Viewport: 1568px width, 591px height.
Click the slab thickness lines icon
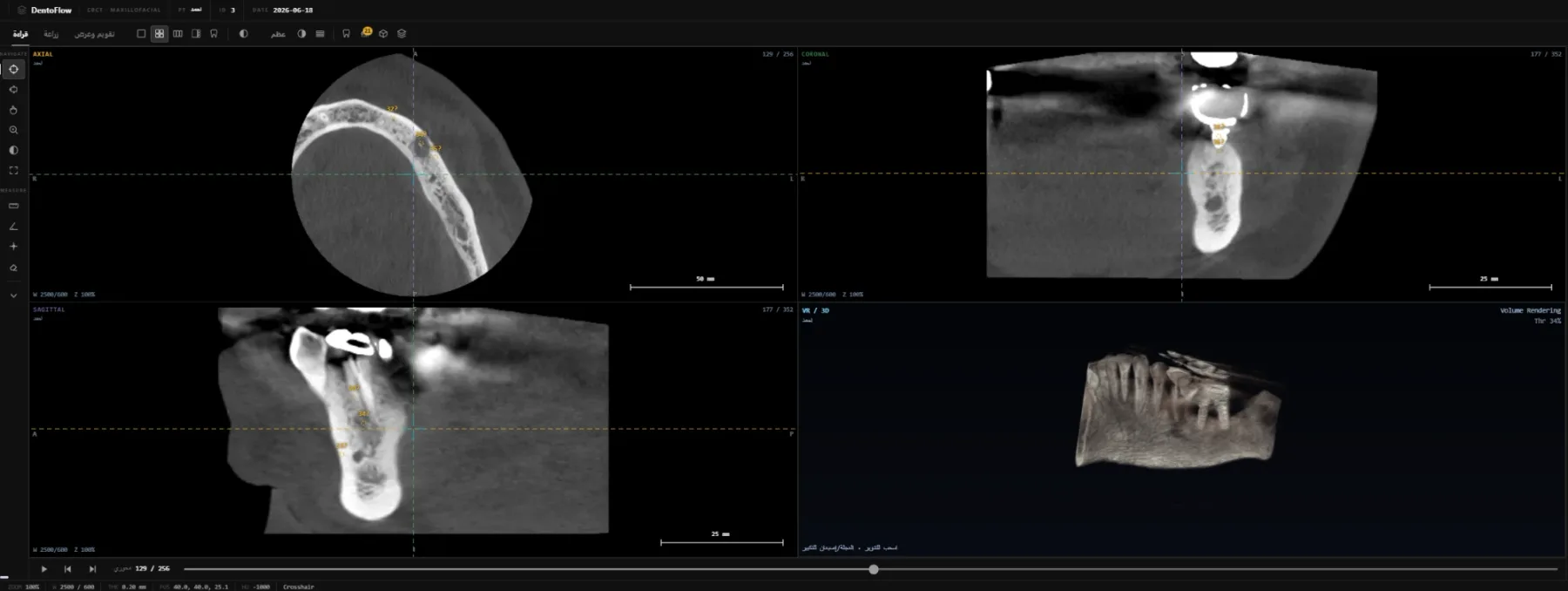[320, 34]
